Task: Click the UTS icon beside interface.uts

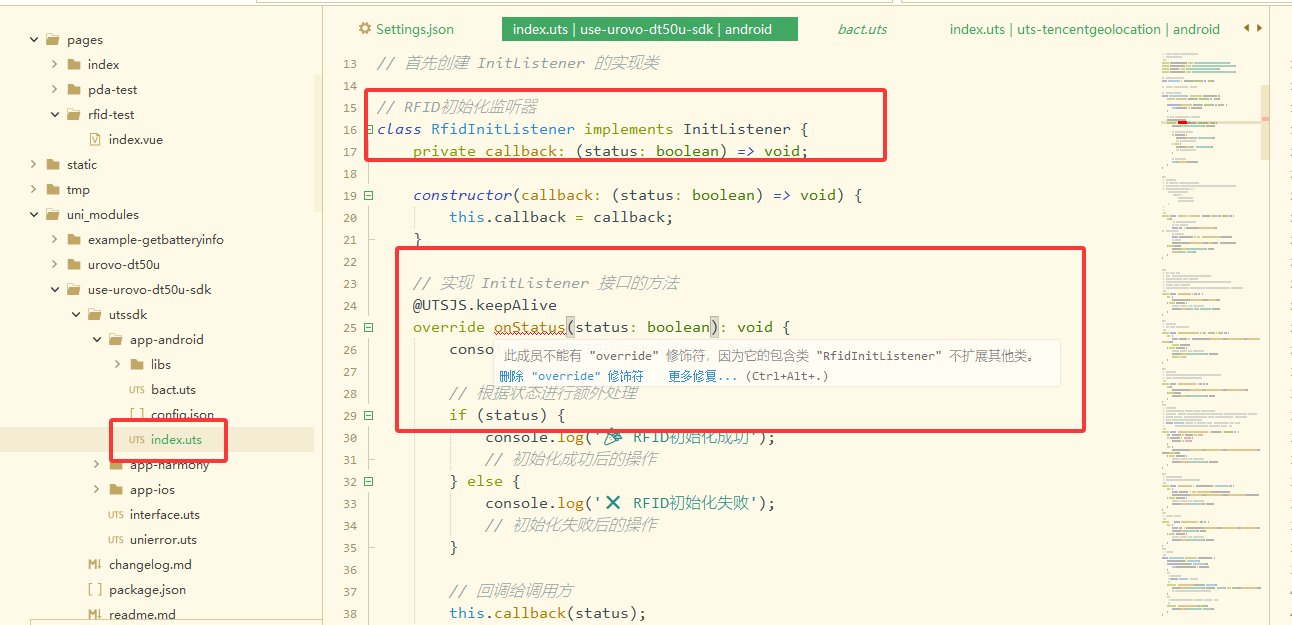Action: pyautogui.click(x=116, y=515)
